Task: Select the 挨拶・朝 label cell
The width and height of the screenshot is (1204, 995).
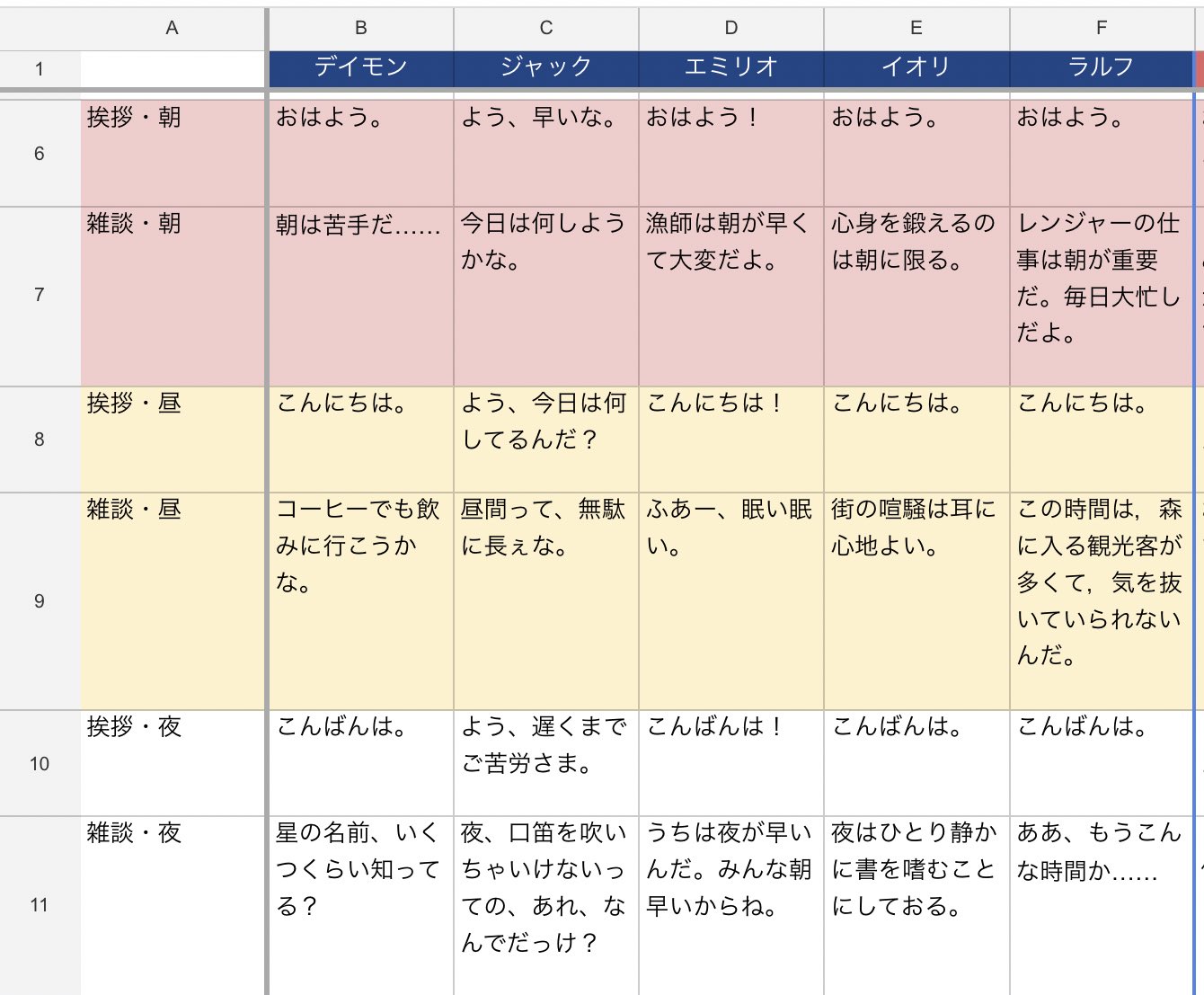Action: 173,154
